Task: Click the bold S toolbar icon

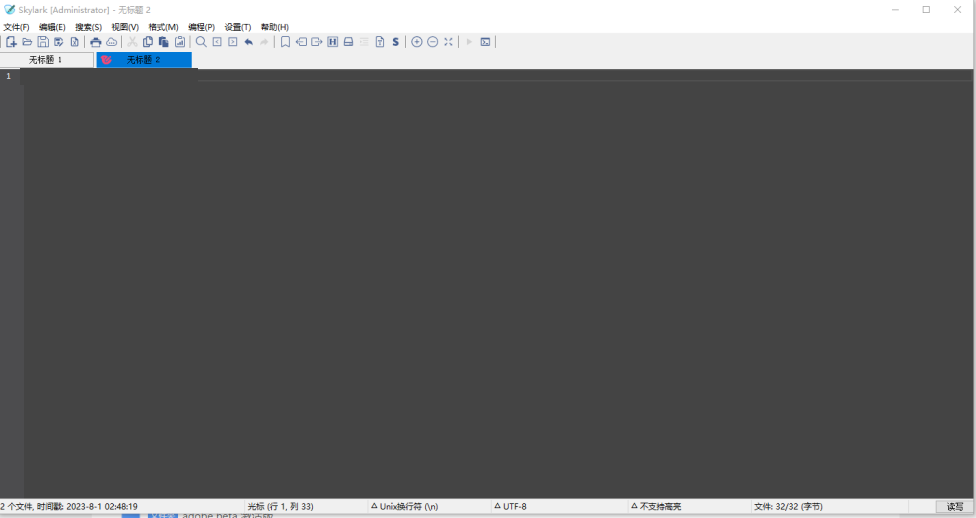Action: coord(395,42)
